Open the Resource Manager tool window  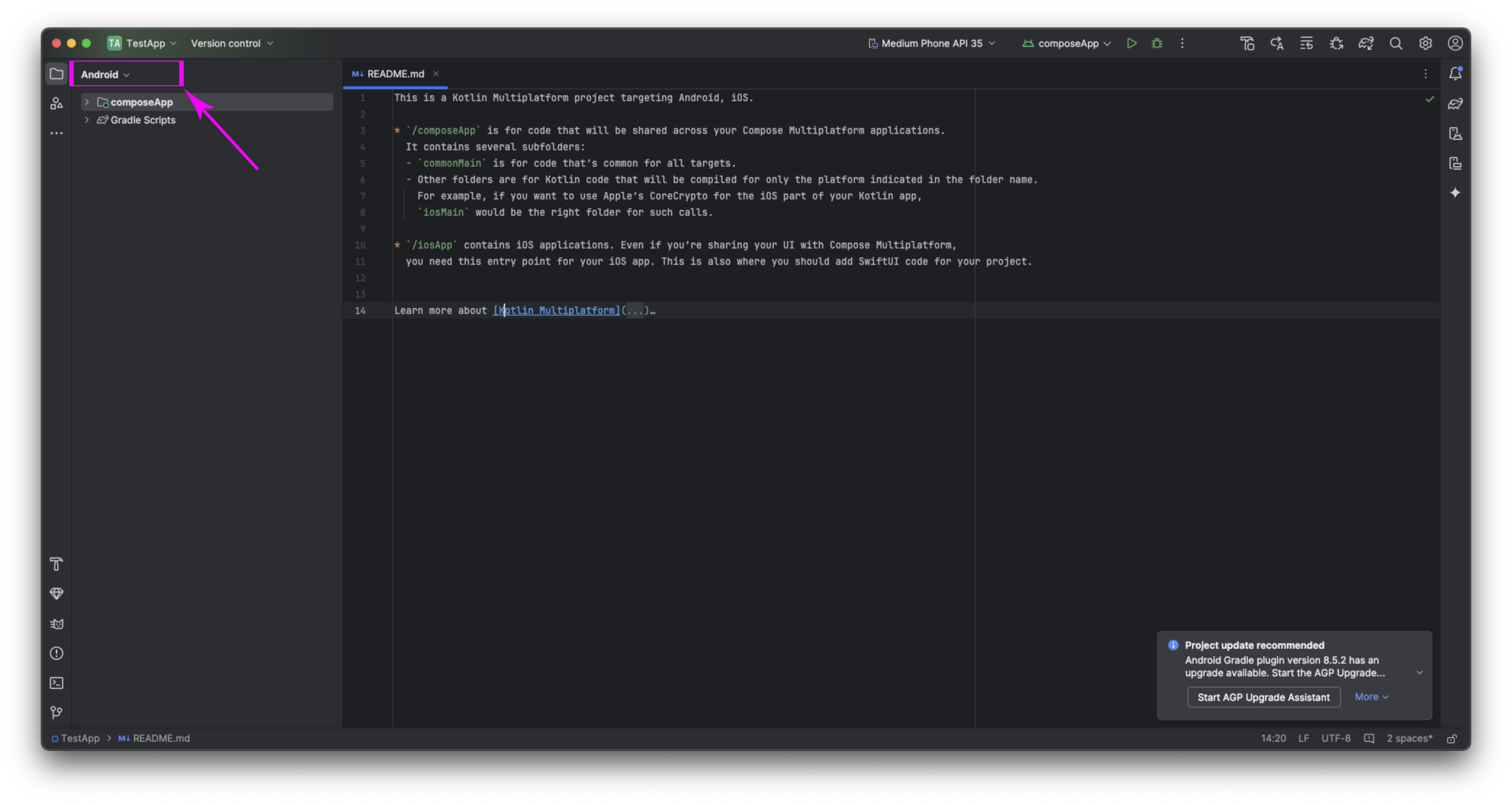56,104
